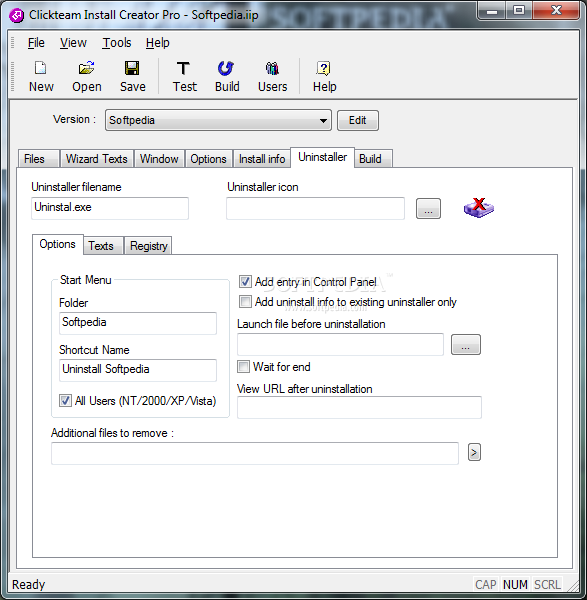Click the Clickteam app icon in title bar
This screenshot has width=587, height=600.
click(x=16, y=15)
